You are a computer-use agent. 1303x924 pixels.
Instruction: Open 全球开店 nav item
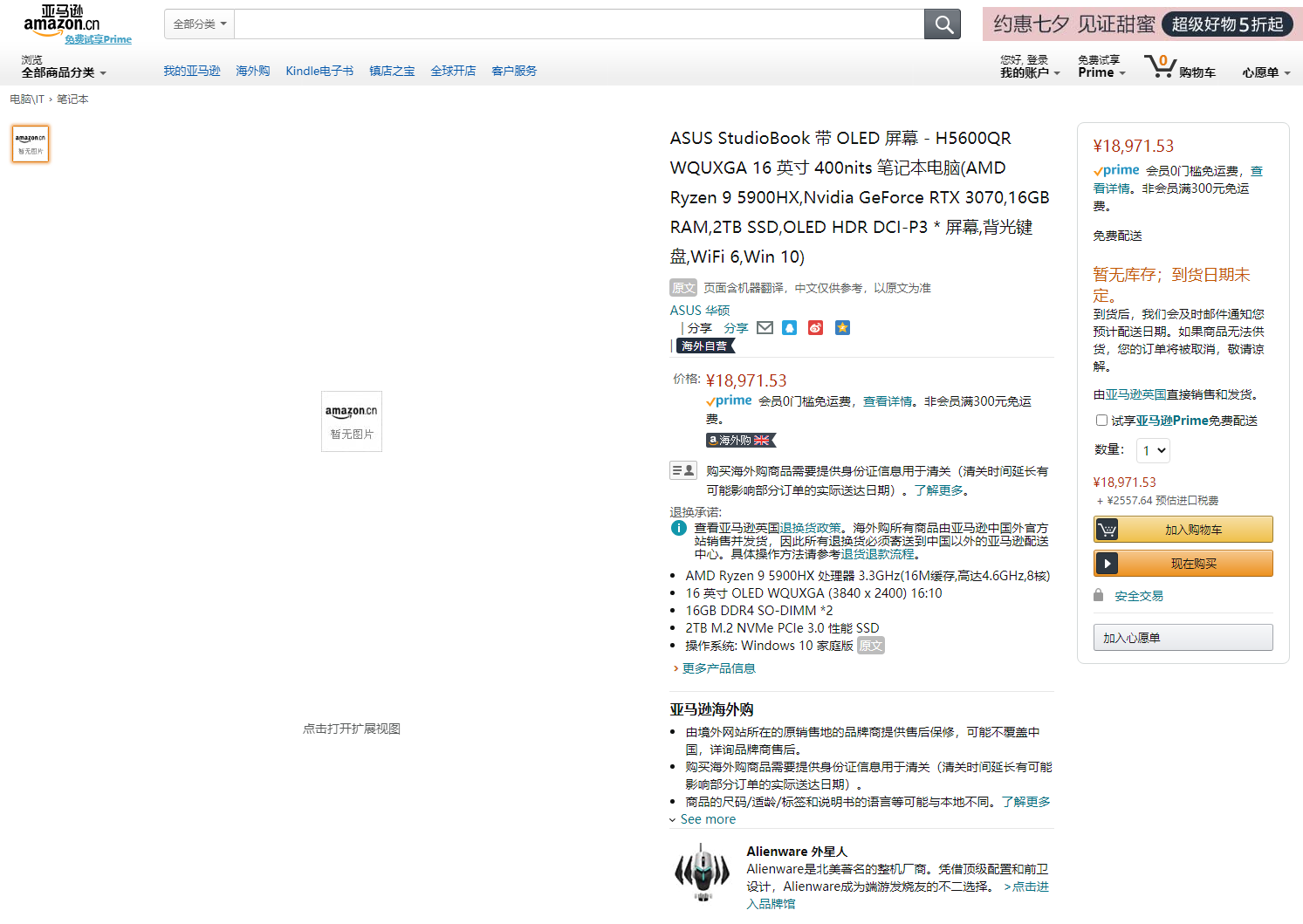[x=453, y=71]
